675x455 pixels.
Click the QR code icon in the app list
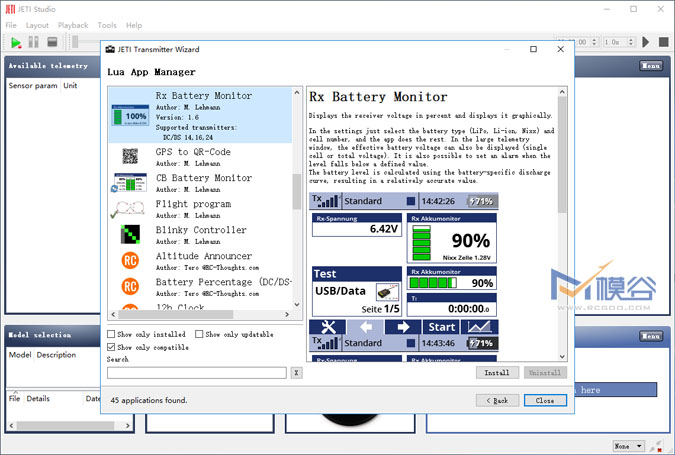point(130,156)
